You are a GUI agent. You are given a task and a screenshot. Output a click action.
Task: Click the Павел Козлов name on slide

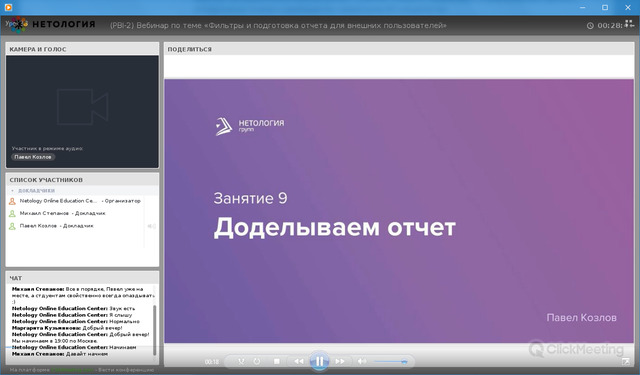pos(581,318)
